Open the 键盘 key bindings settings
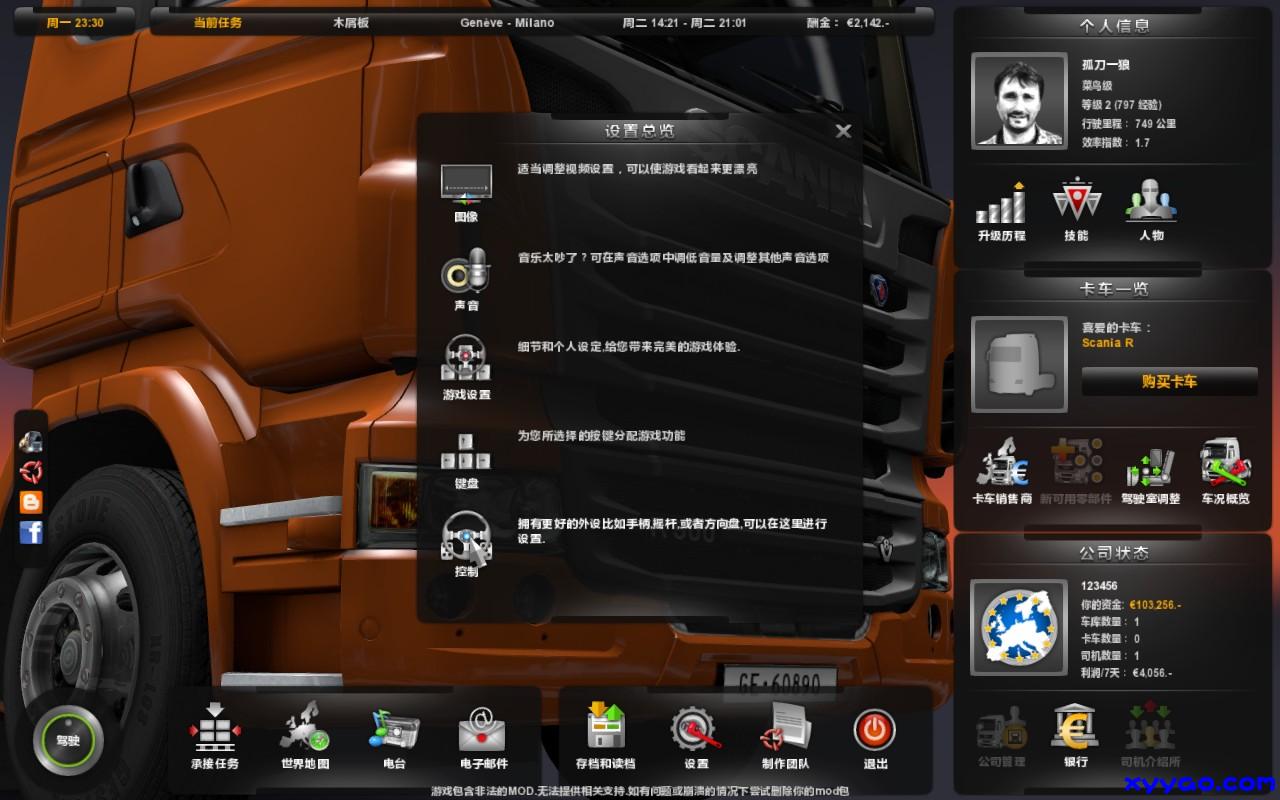Screen dimensions: 1280x800 465,455
